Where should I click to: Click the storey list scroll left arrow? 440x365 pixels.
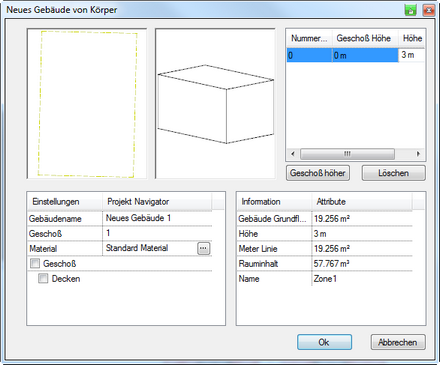[293, 154]
